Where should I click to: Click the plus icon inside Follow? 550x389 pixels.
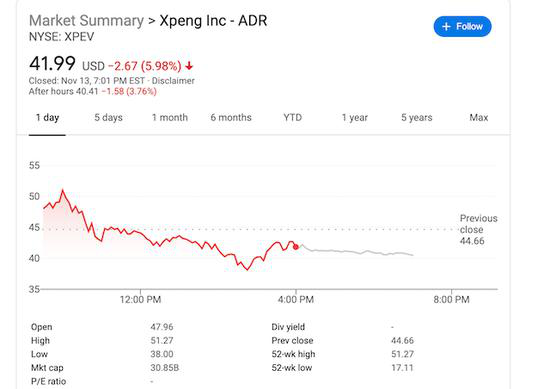[x=446, y=27]
